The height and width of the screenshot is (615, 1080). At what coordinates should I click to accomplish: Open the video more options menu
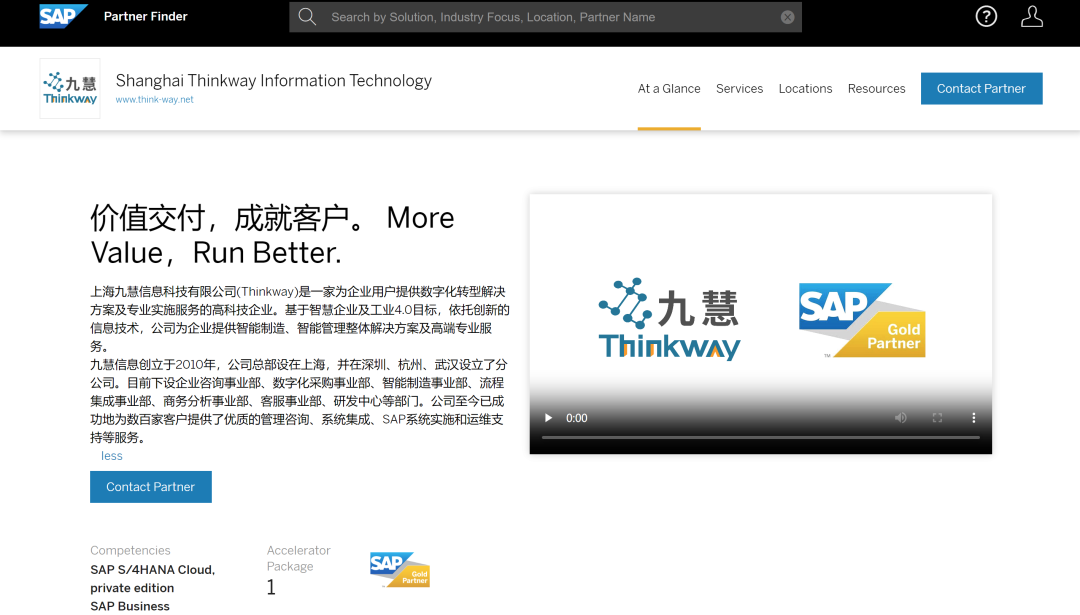point(973,418)
